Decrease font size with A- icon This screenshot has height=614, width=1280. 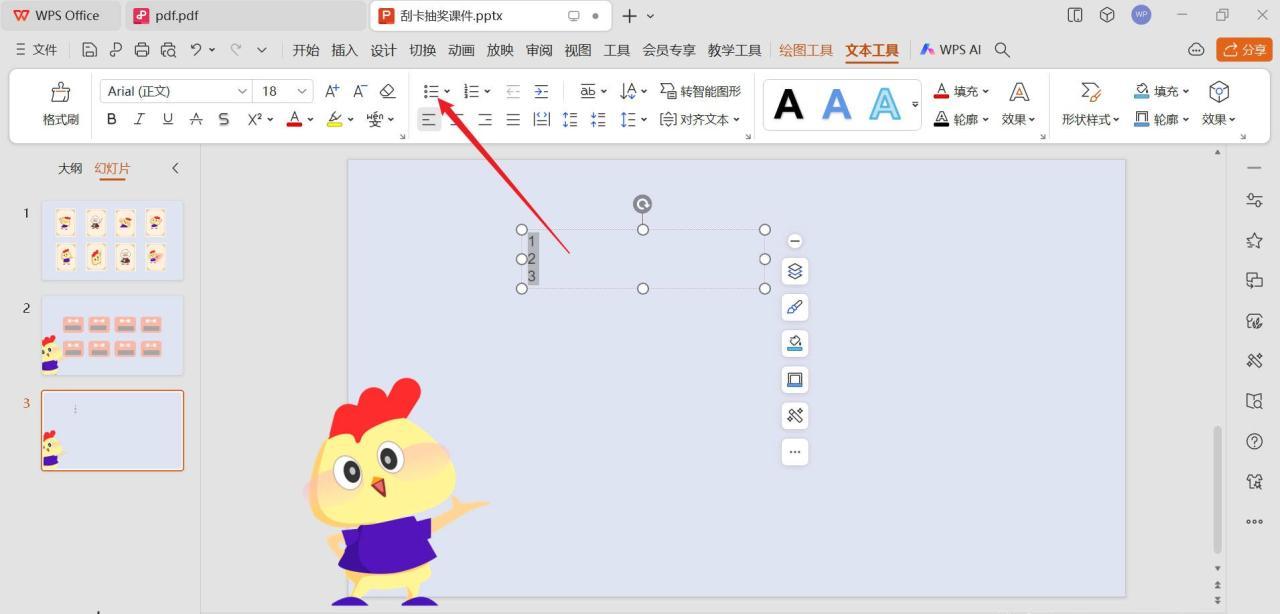pyautogui.click(x=360, y=91)
